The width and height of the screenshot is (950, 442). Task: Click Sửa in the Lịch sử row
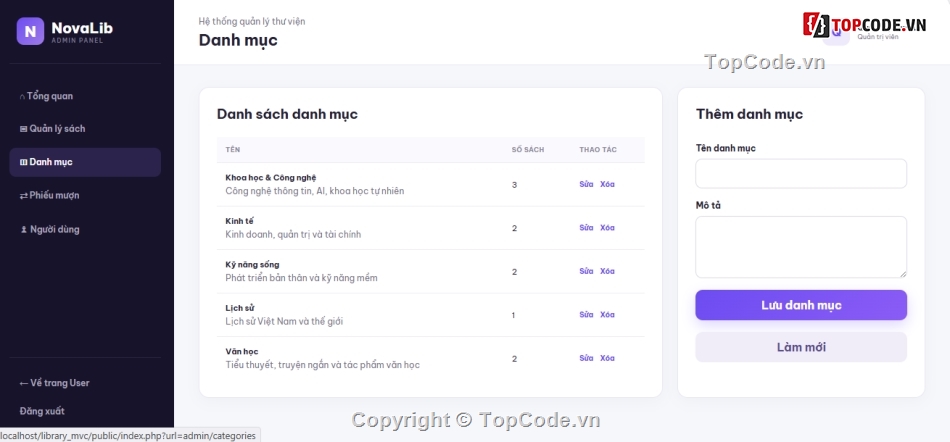point(586,315)
